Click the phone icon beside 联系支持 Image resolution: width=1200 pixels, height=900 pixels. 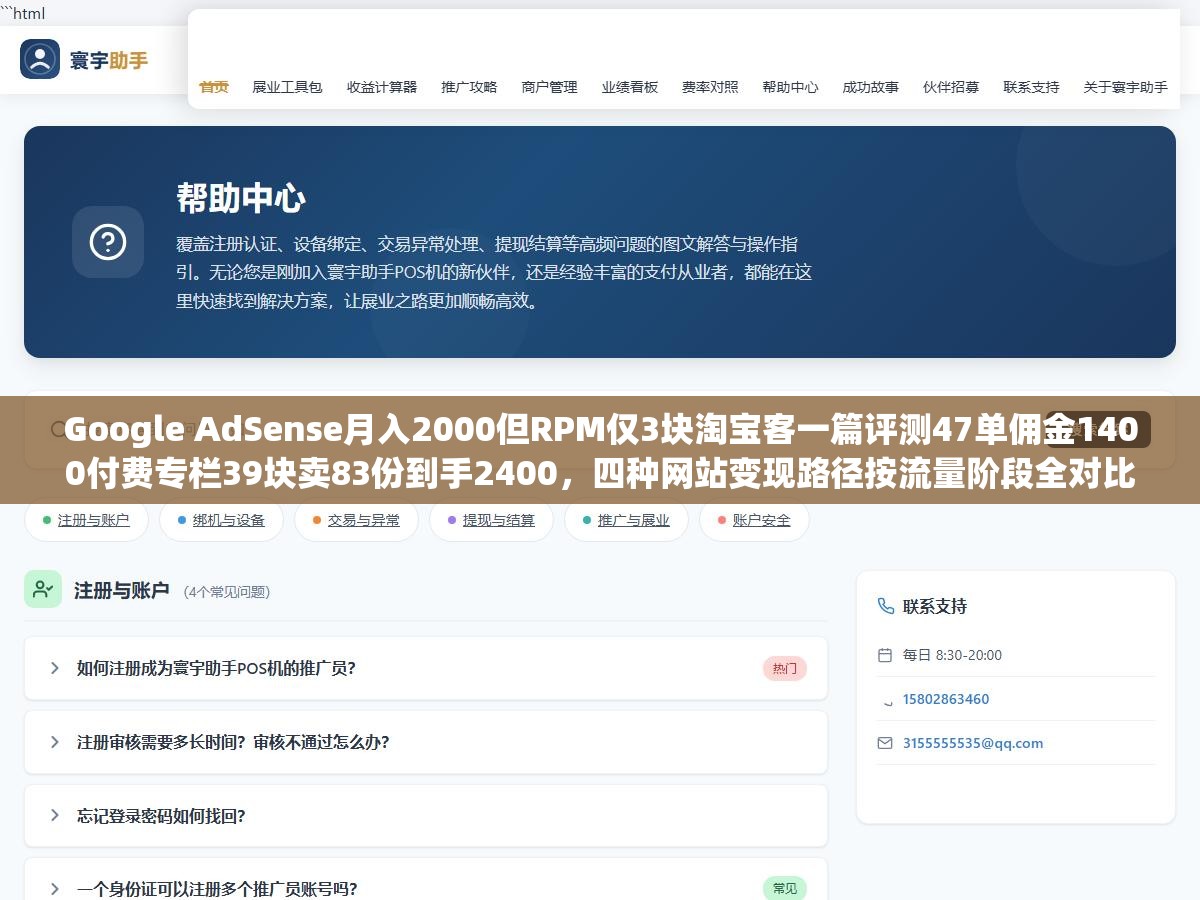pos(885,606)
